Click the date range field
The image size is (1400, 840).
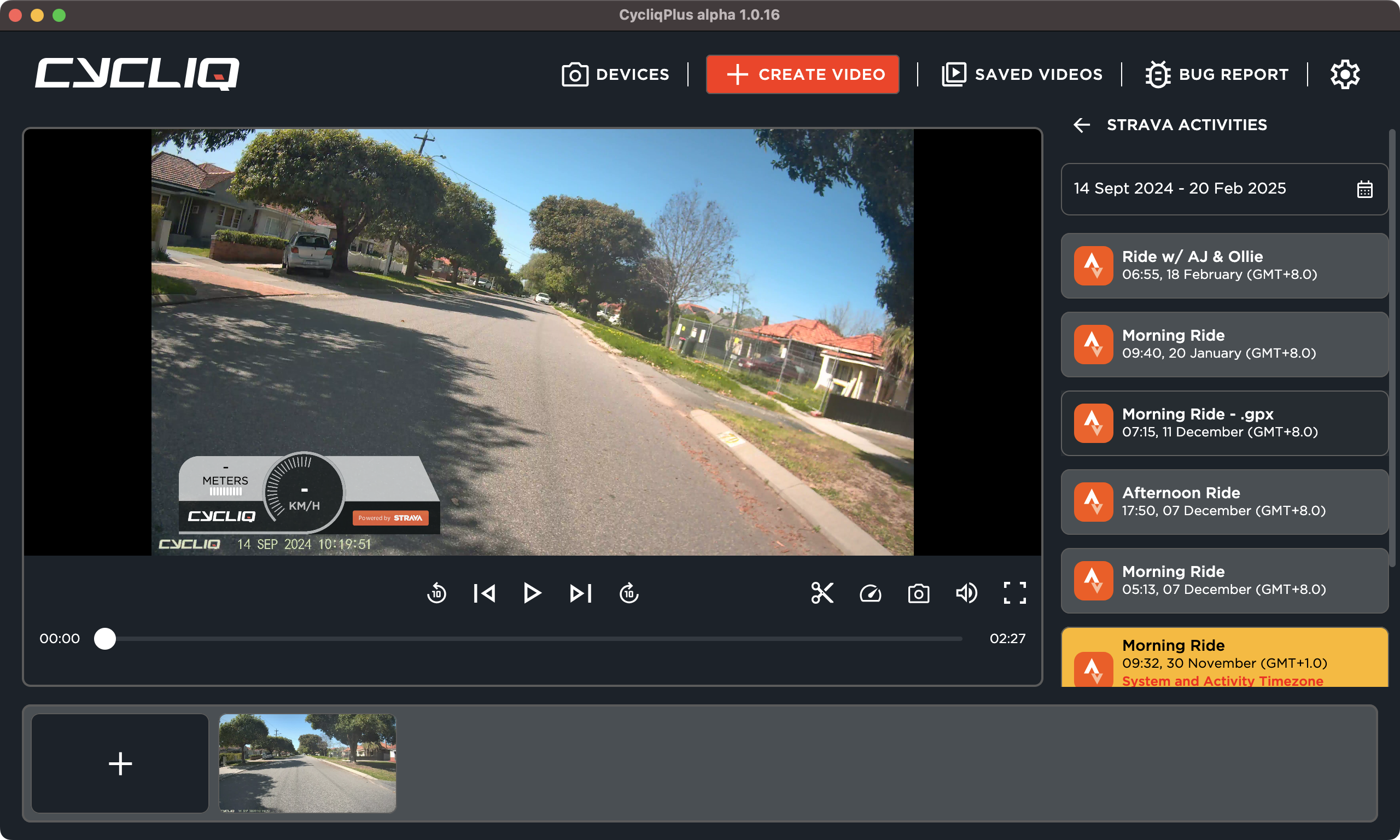coord(1224,189)
